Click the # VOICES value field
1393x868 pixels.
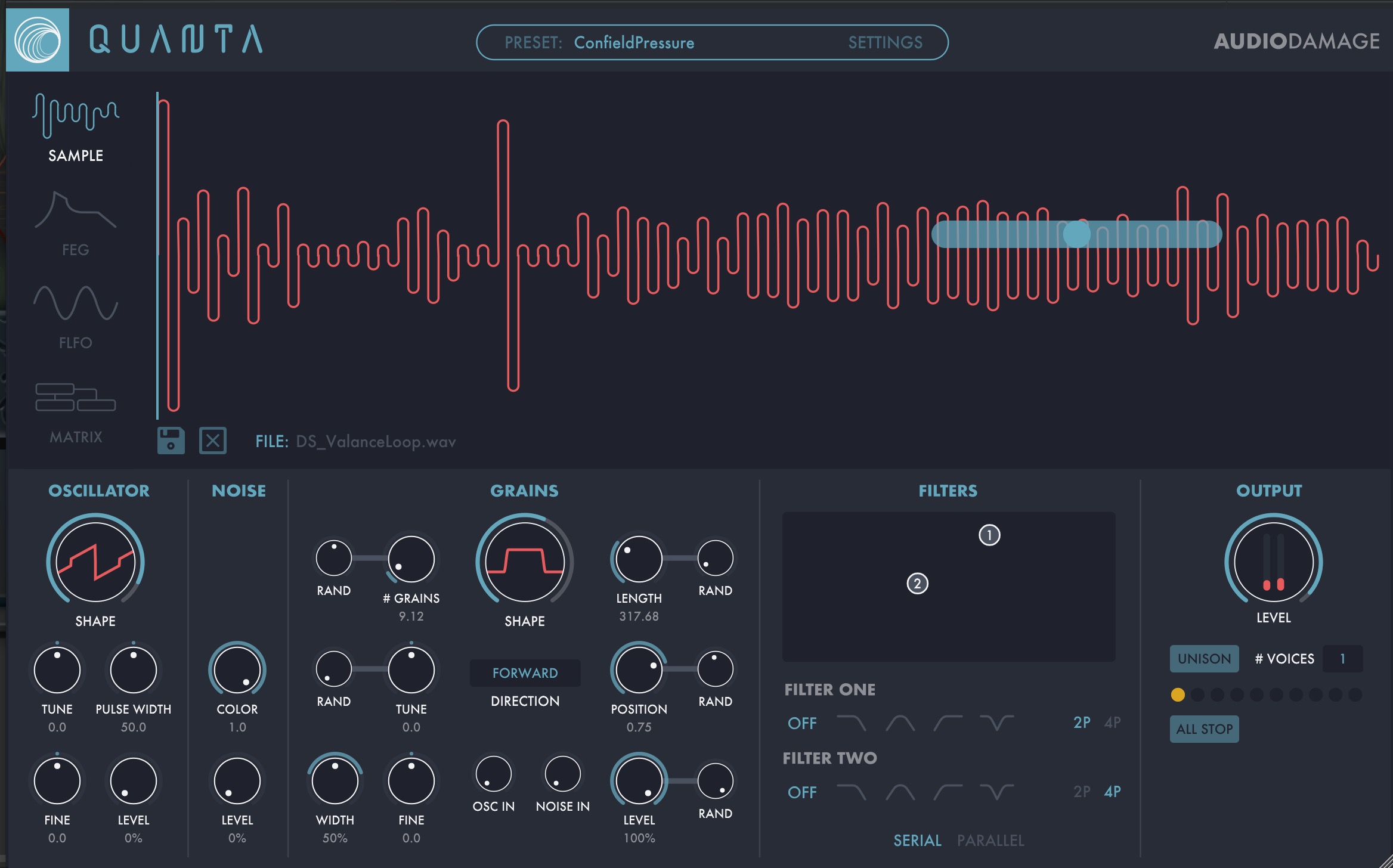pos(1342,659)
